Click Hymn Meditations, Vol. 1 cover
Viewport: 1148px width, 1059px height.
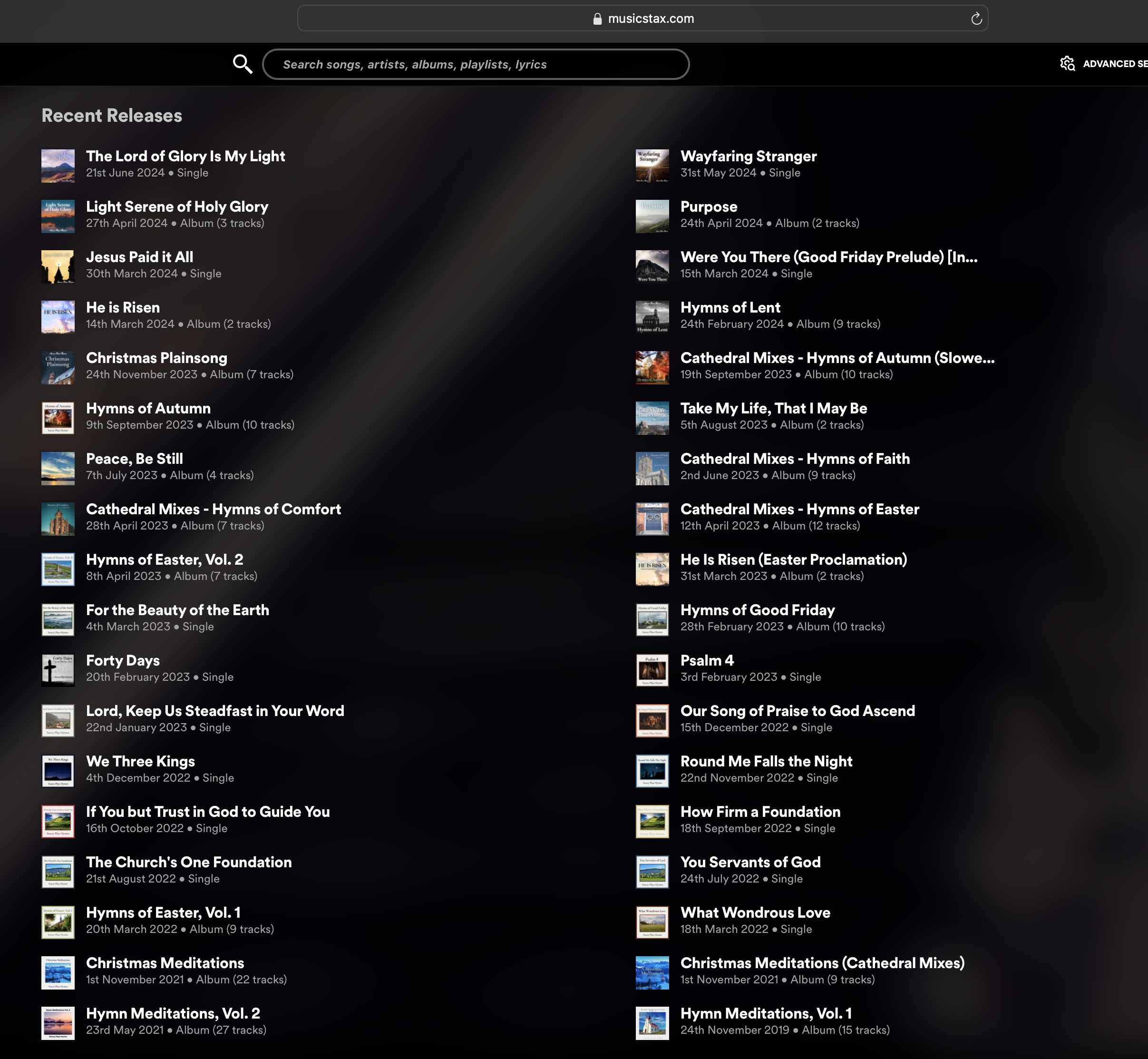(652, 1023)
